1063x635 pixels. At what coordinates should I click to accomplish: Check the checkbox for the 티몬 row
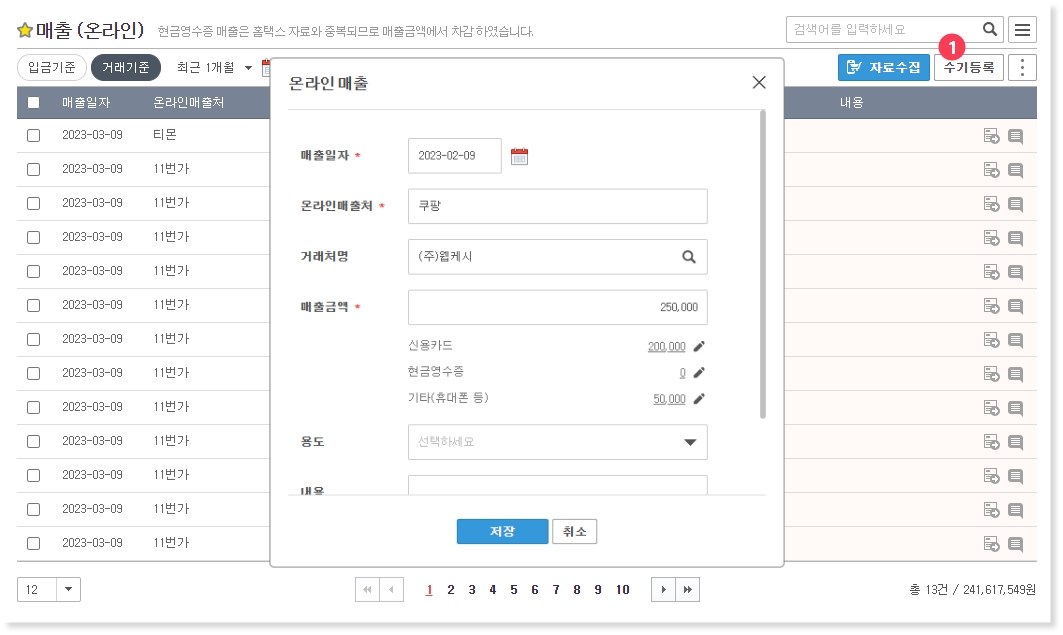tap(34, 135)
